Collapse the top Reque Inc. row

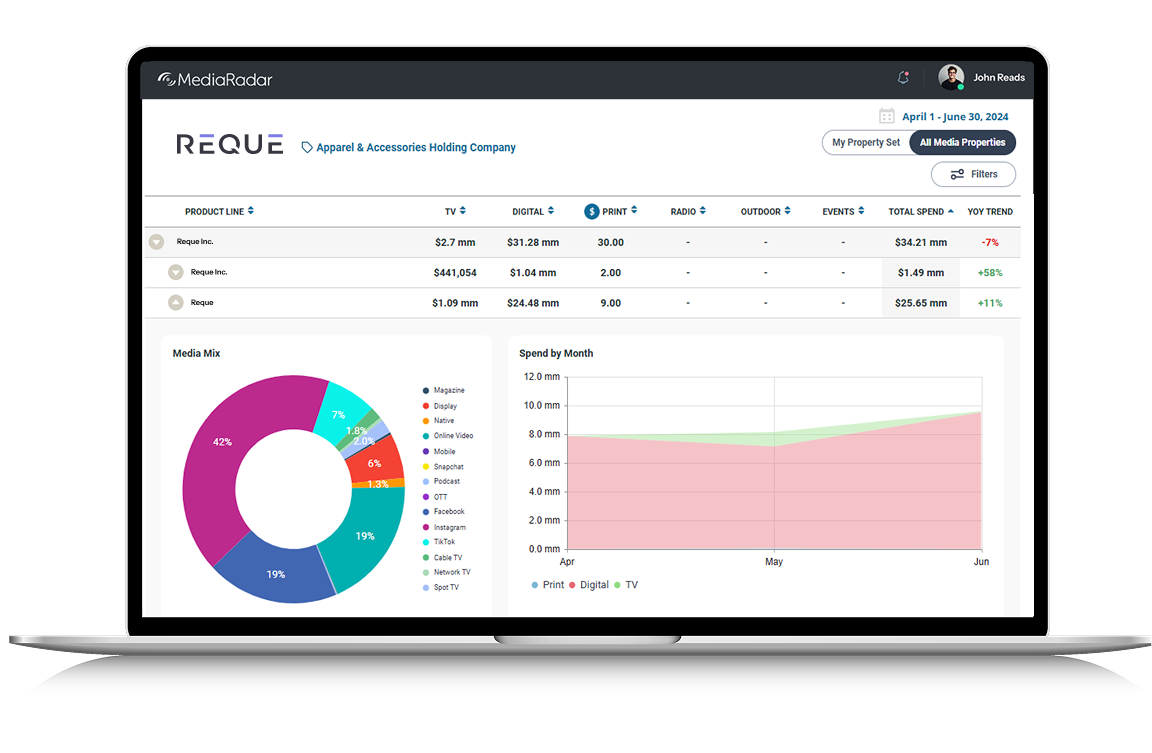pos(156,242)
